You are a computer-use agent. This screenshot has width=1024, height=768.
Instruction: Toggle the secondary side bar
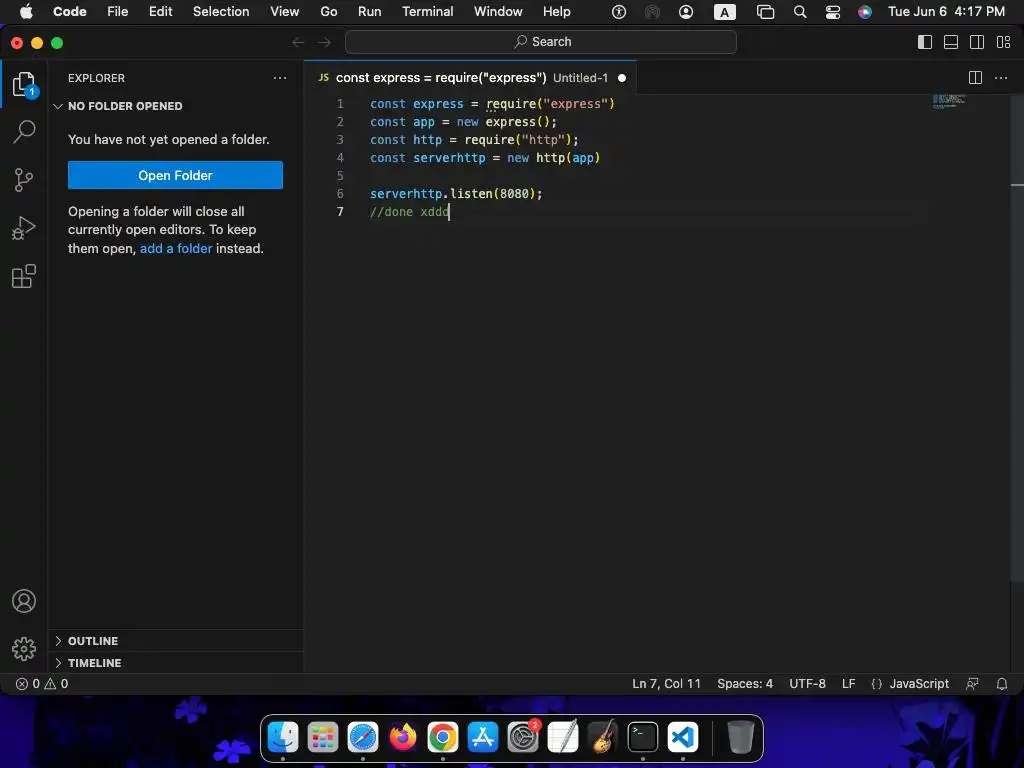[977, 42]
